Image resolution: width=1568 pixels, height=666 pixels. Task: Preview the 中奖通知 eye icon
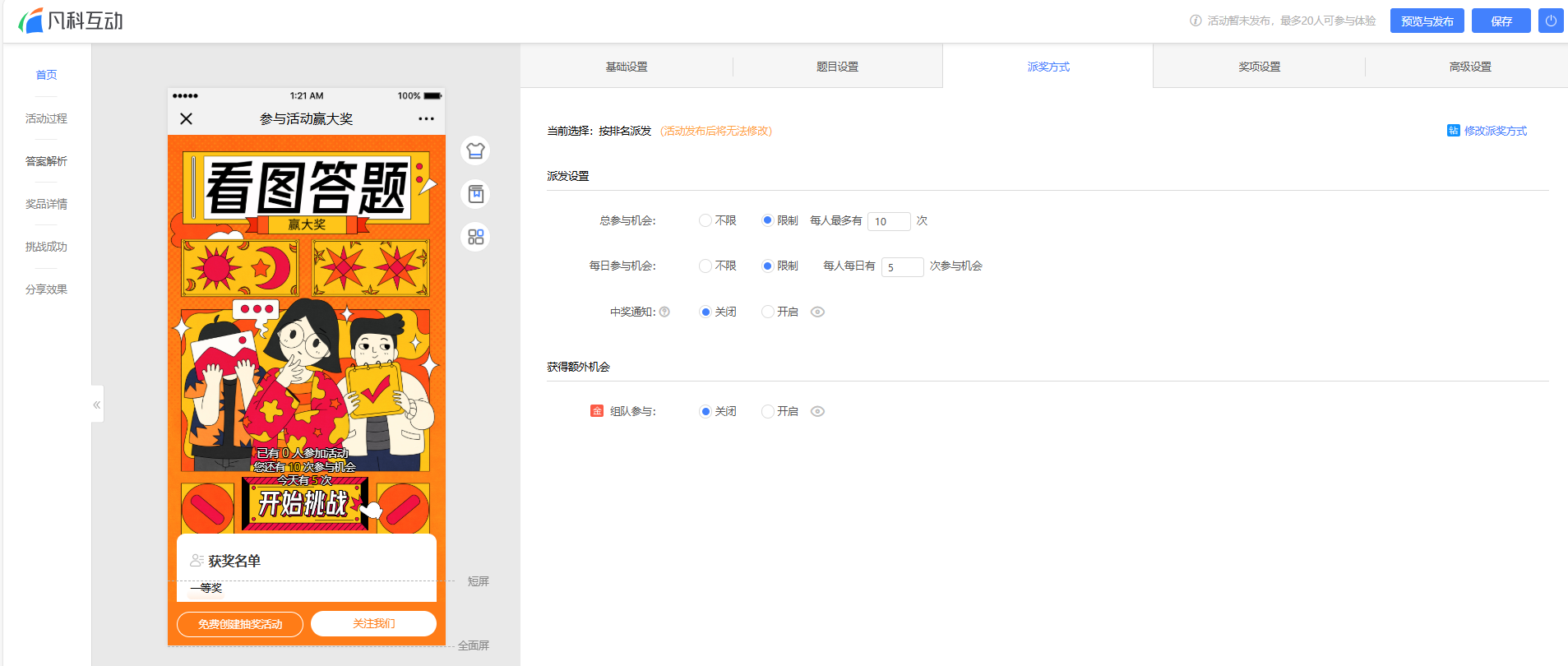pos(817,312)
